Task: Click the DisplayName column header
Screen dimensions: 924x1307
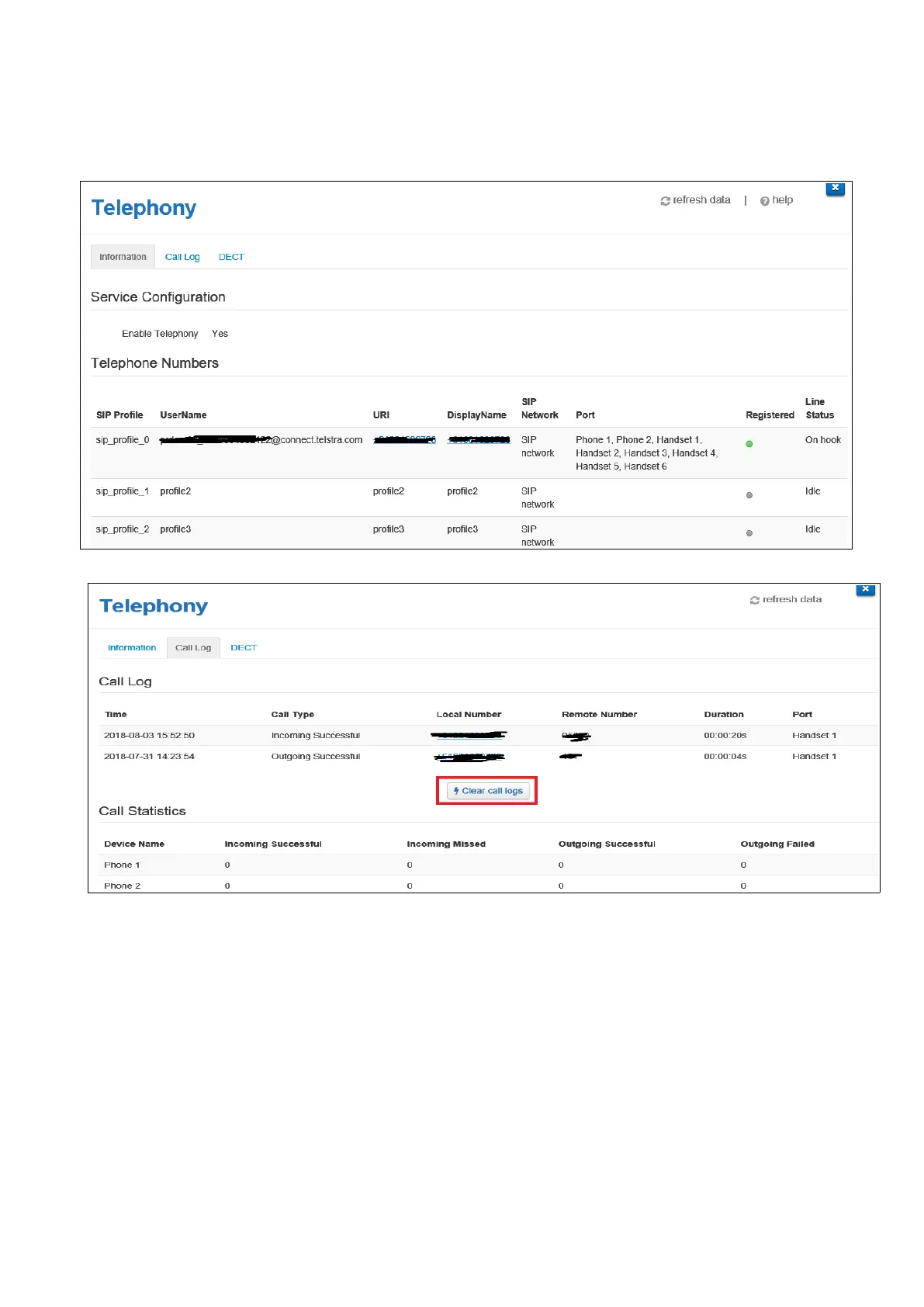Action: pos(476,415)
